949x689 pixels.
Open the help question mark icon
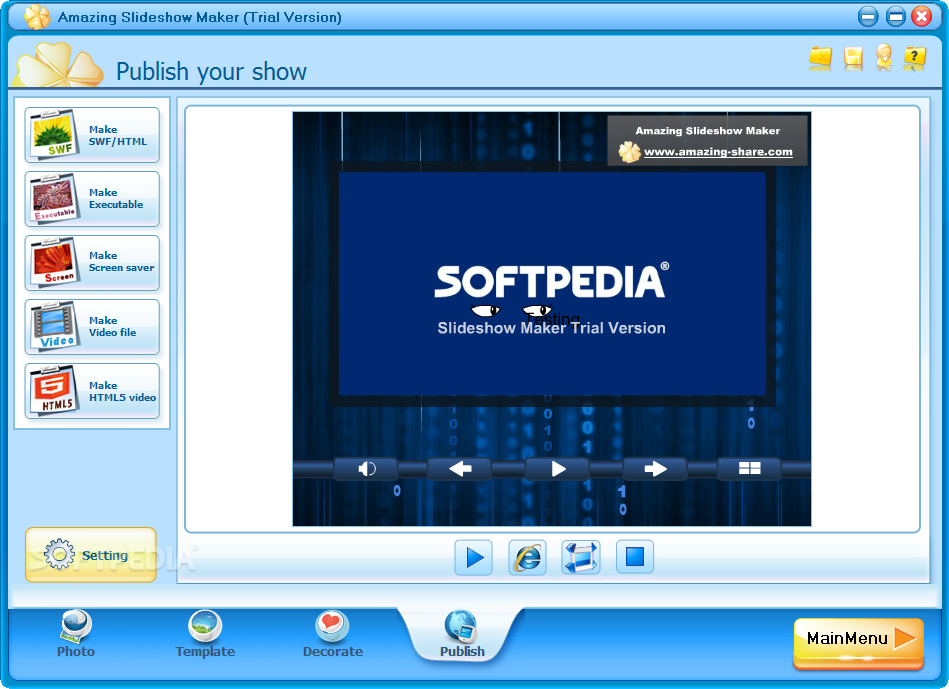pyautogui.click(x=915, y=58)
